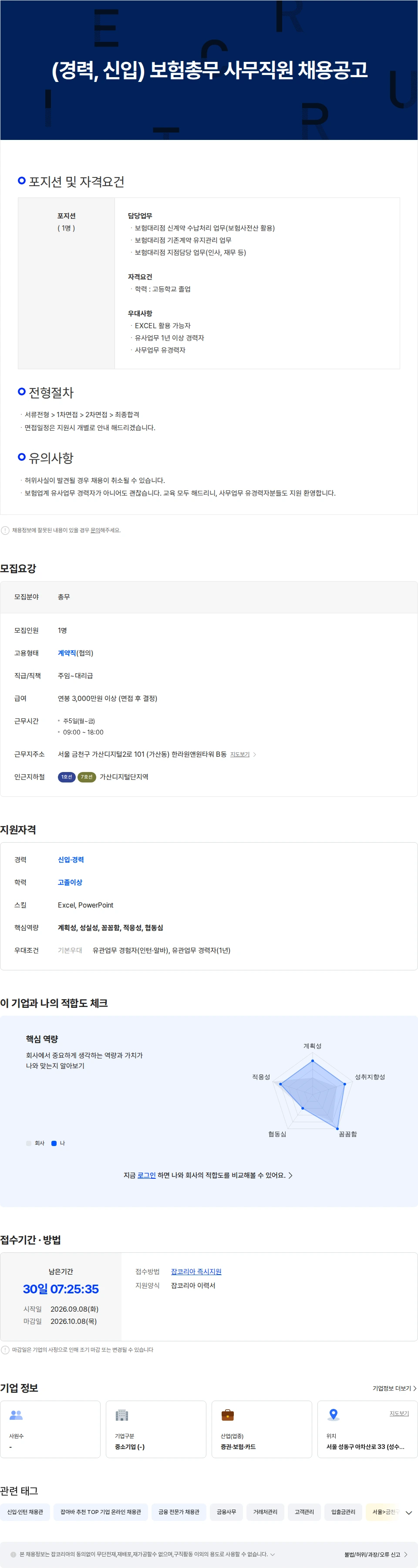Click the info icon beside 마감일은 기업의 사정으로
Viewport: 418px width, 1568px height.
(x=5, y=1350)
